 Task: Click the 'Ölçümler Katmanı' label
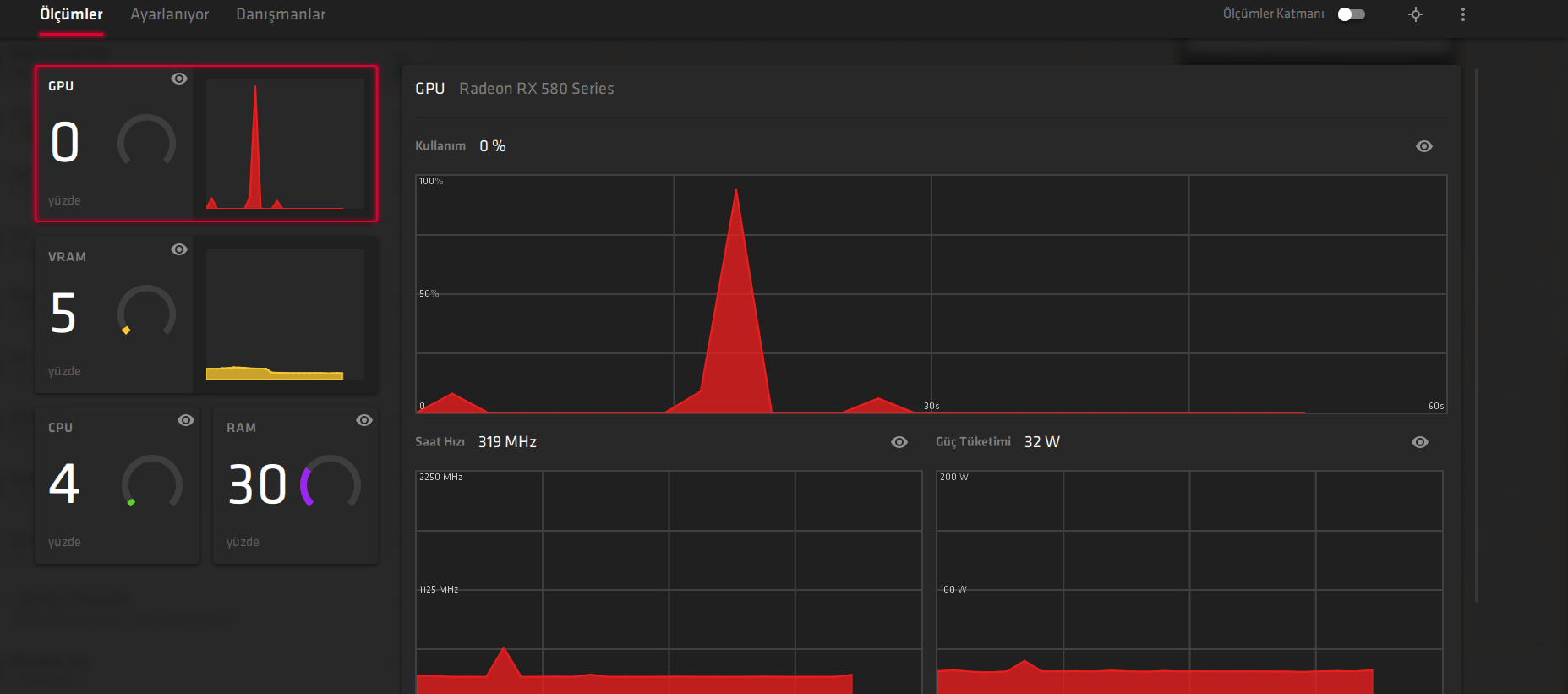[x=1274, y=14]
